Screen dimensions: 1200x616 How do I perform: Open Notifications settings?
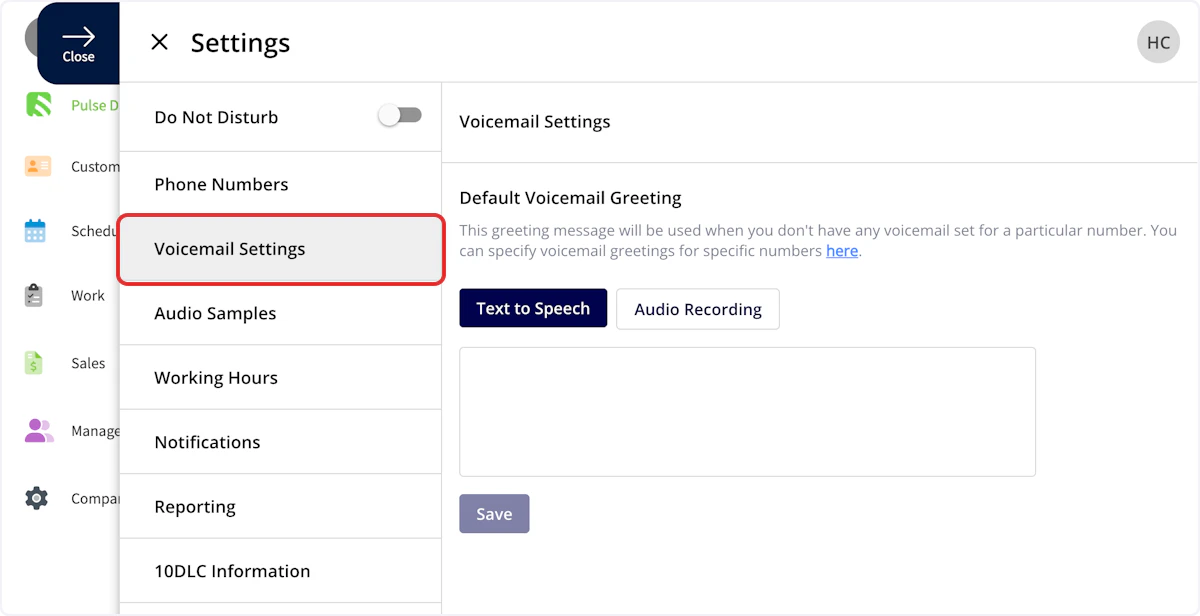coord(280,442)
